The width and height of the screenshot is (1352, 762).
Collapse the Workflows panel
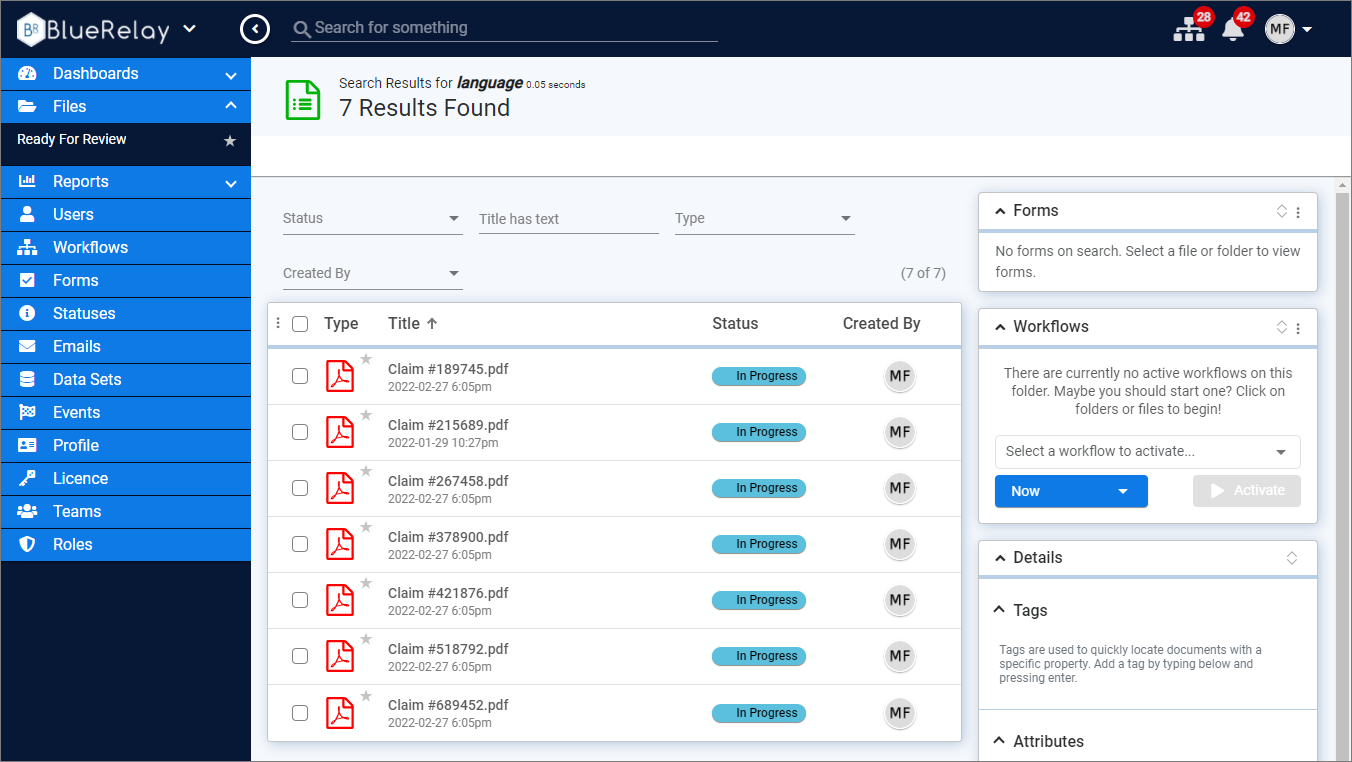click(999, 327)
